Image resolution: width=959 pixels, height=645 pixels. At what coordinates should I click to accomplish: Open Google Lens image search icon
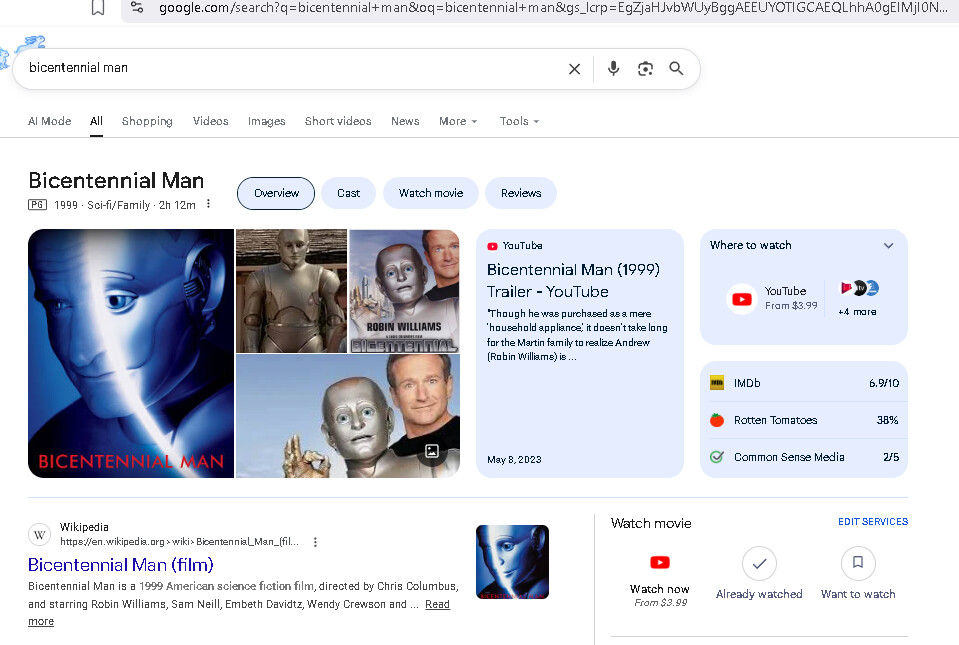[645, 69]
